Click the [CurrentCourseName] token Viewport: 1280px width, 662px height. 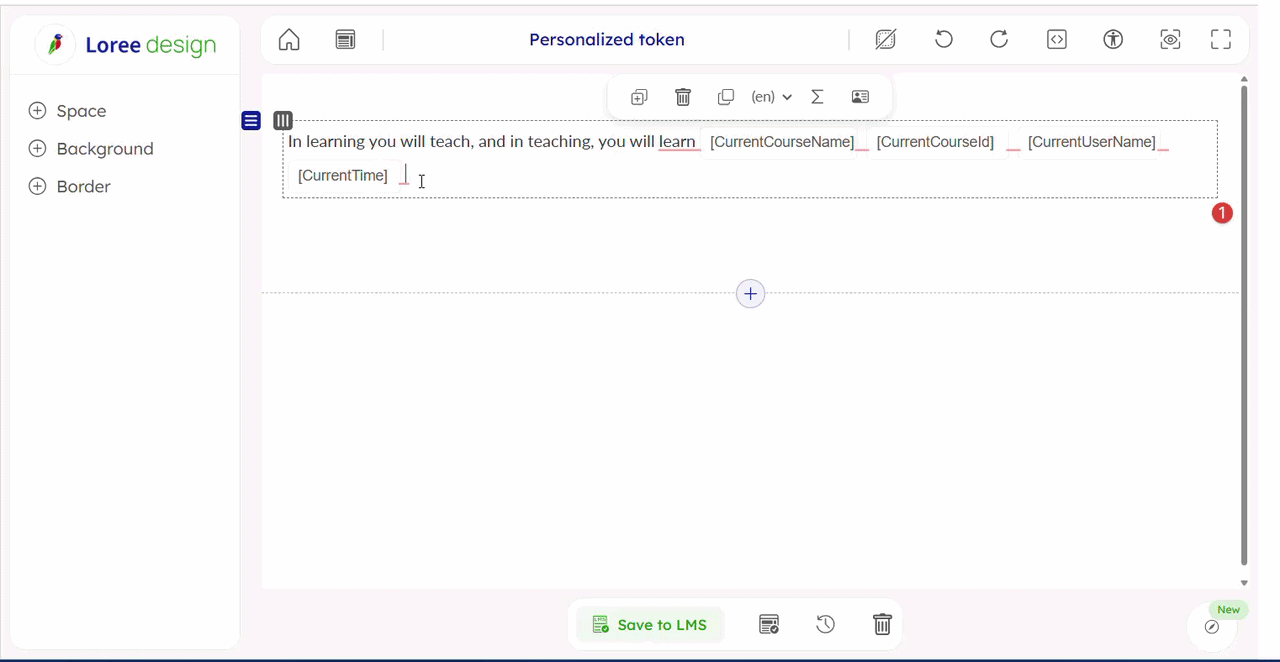tap(782, 142)
